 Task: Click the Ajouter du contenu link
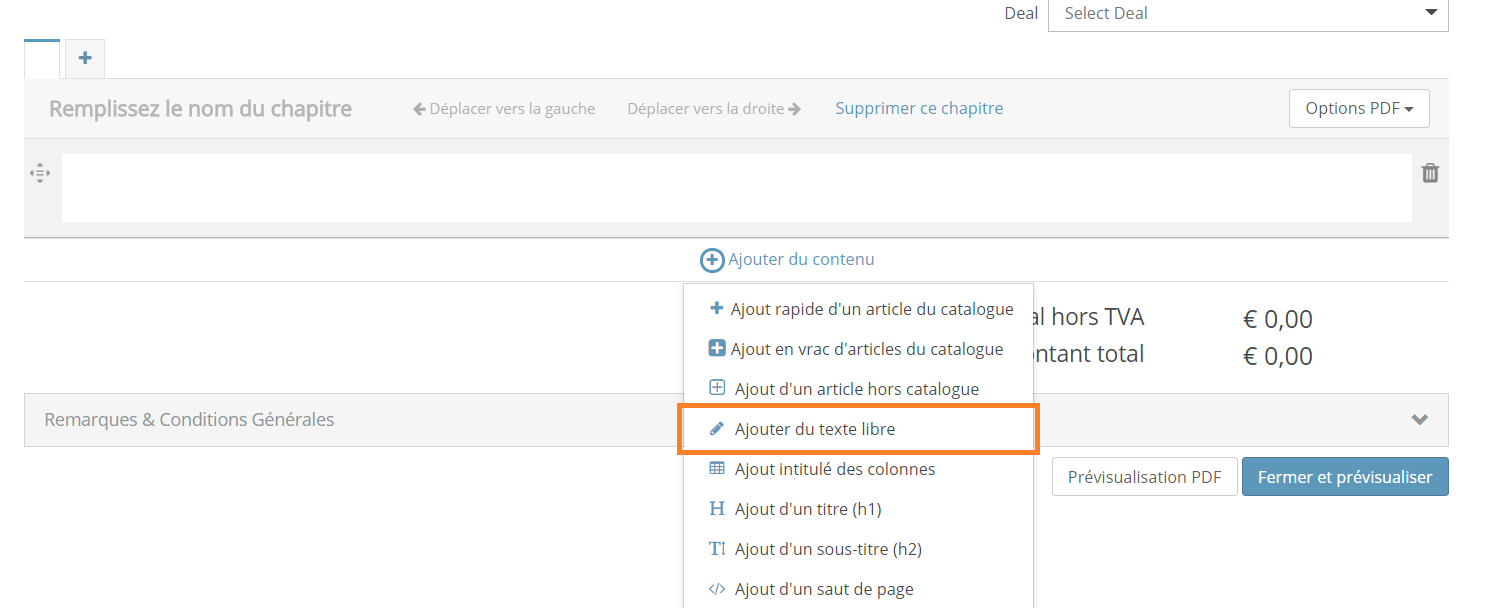(801, 259)
